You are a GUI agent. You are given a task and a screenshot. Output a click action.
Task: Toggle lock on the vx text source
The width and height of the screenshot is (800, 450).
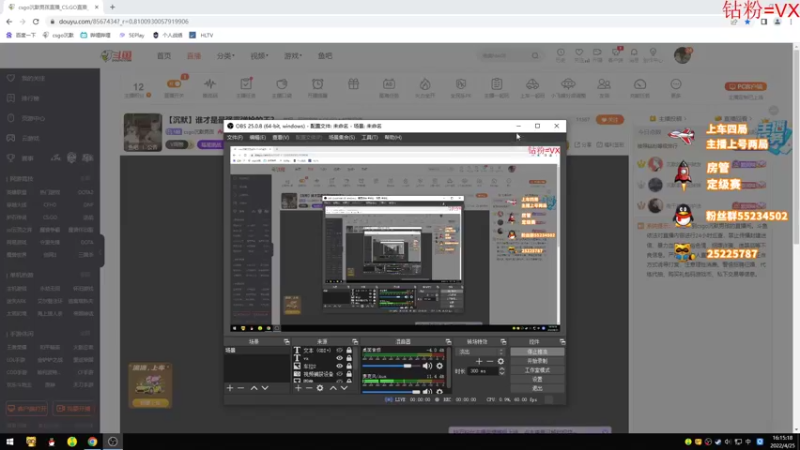point(349,358)
